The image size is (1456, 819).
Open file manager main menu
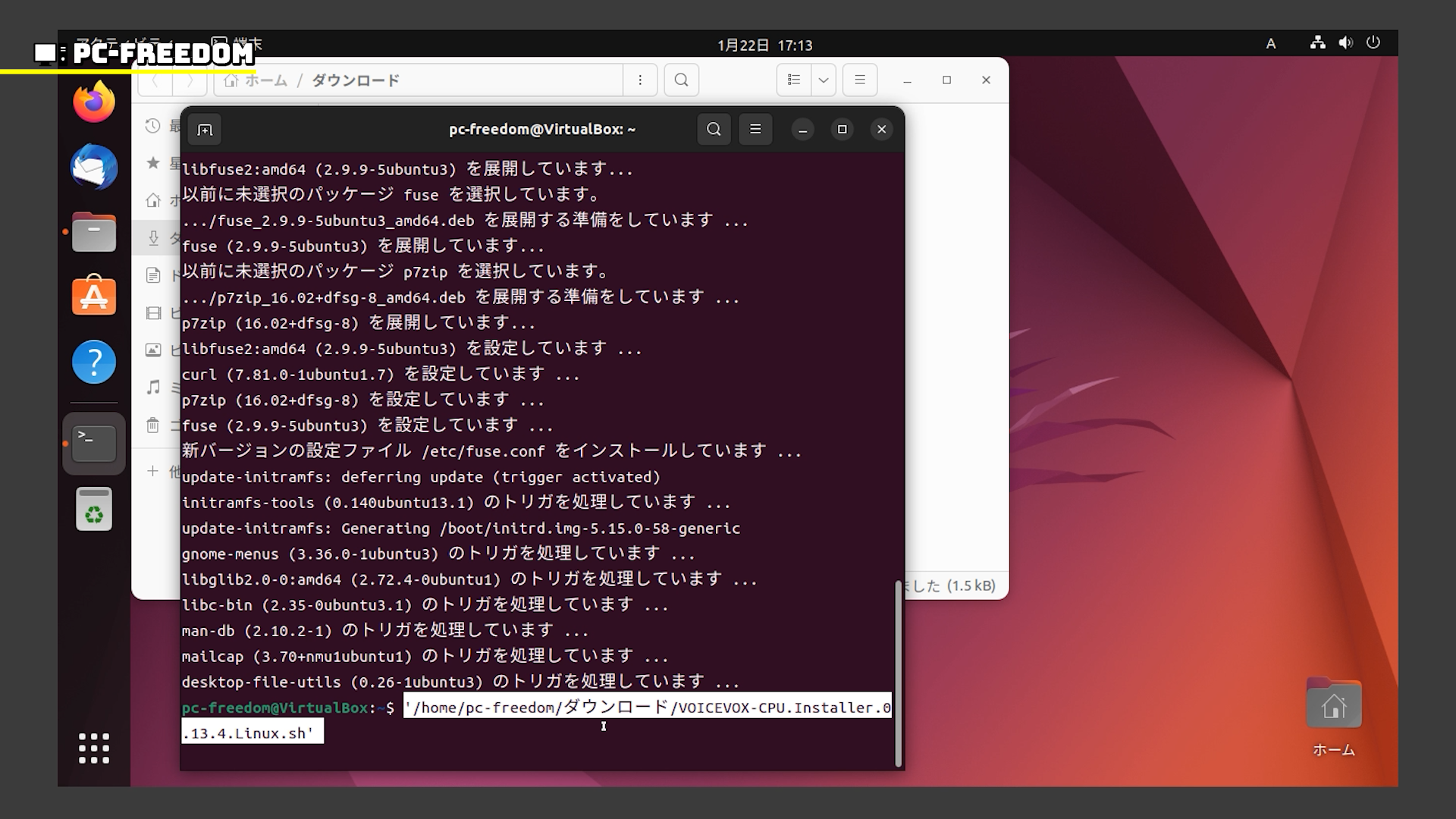tap(860, 80)
